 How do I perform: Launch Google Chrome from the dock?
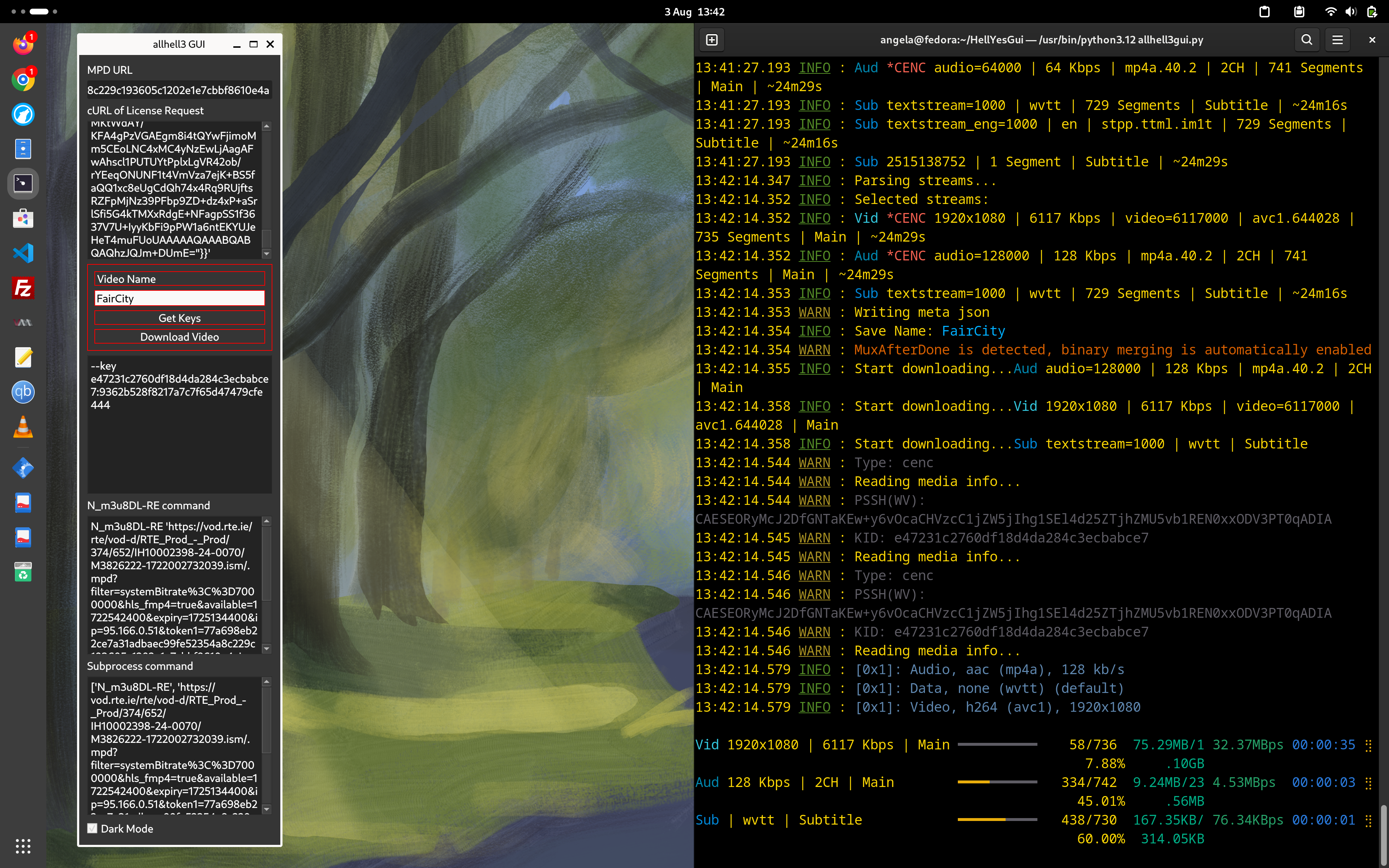click(23, 79)
